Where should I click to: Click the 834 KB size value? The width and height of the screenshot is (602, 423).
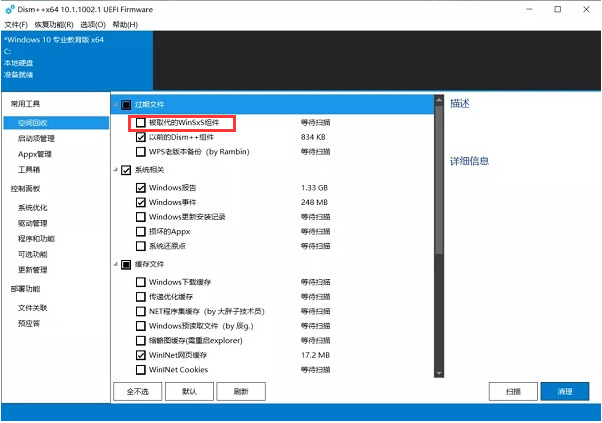pos(313,137)
